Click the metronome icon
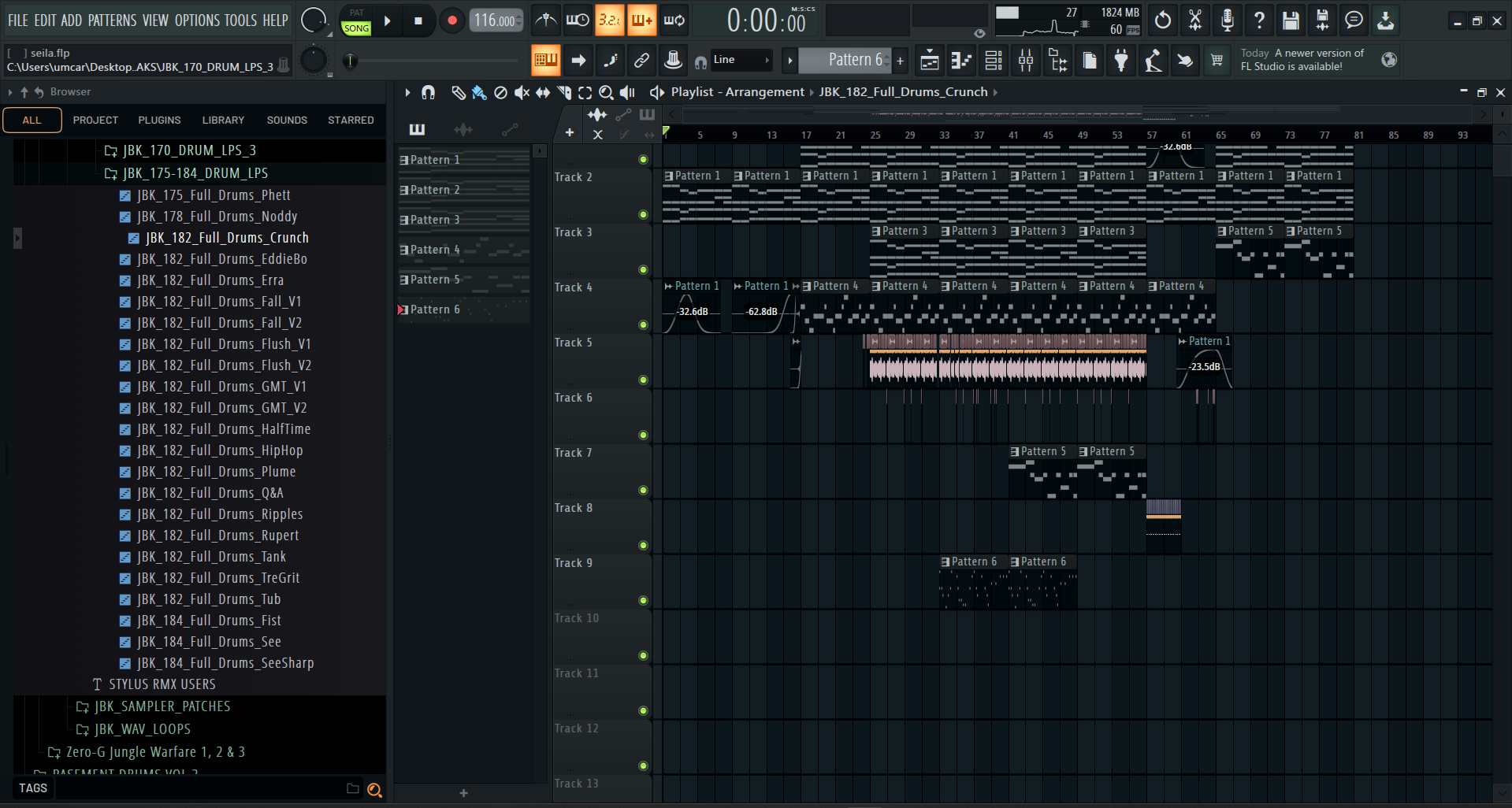 point(545,20)
